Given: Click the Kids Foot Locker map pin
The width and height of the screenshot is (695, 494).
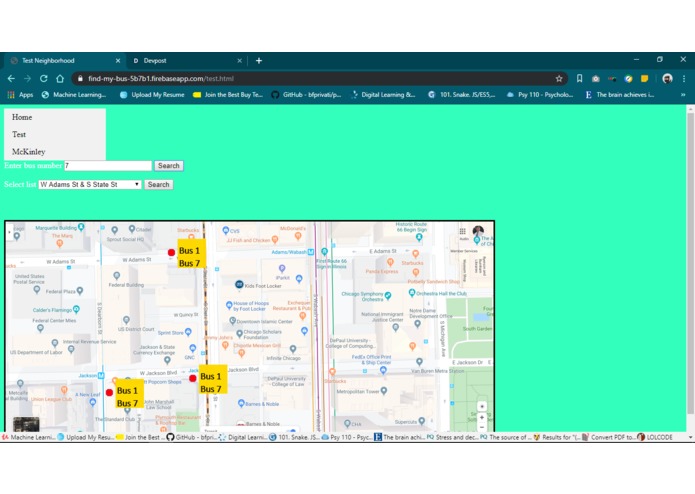Looking at the screenshot, I should (x=239, y=284).
